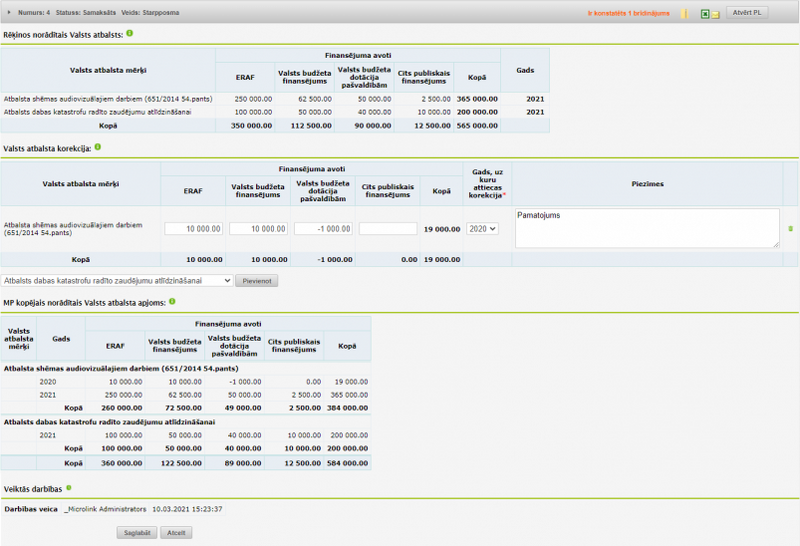Viewport: 800px width, 546px height.
Task: Click the Pievienot button
Action: tap(257, 281)
